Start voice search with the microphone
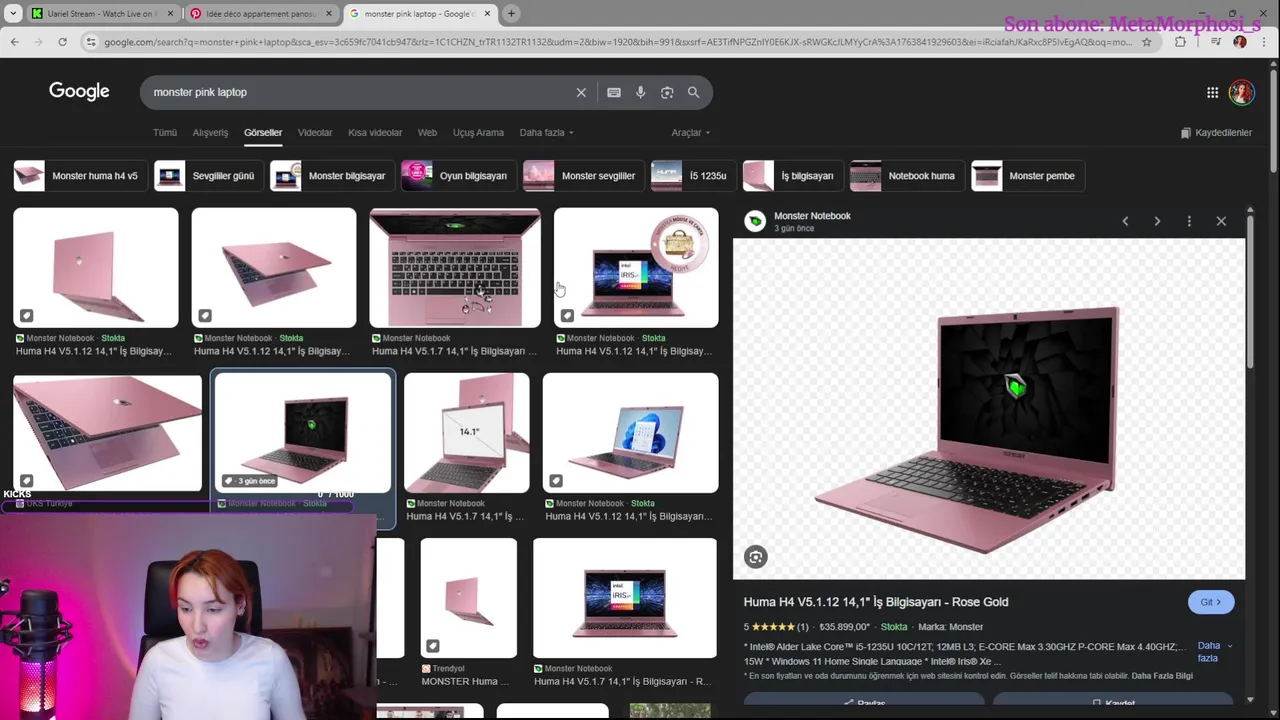1280x720 pixels. pos(640,92)
